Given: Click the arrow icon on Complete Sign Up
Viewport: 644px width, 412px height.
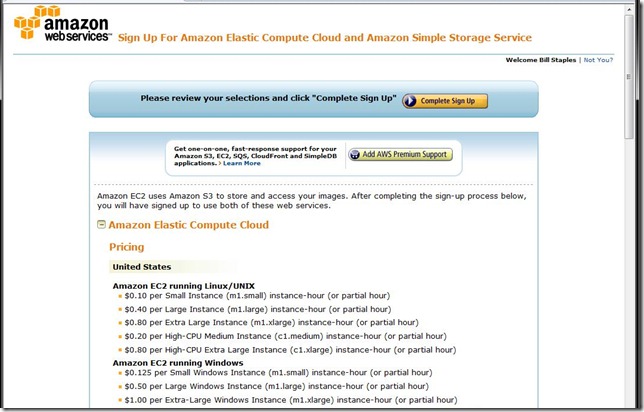Looking at the screenshot, I should point(409,101).
